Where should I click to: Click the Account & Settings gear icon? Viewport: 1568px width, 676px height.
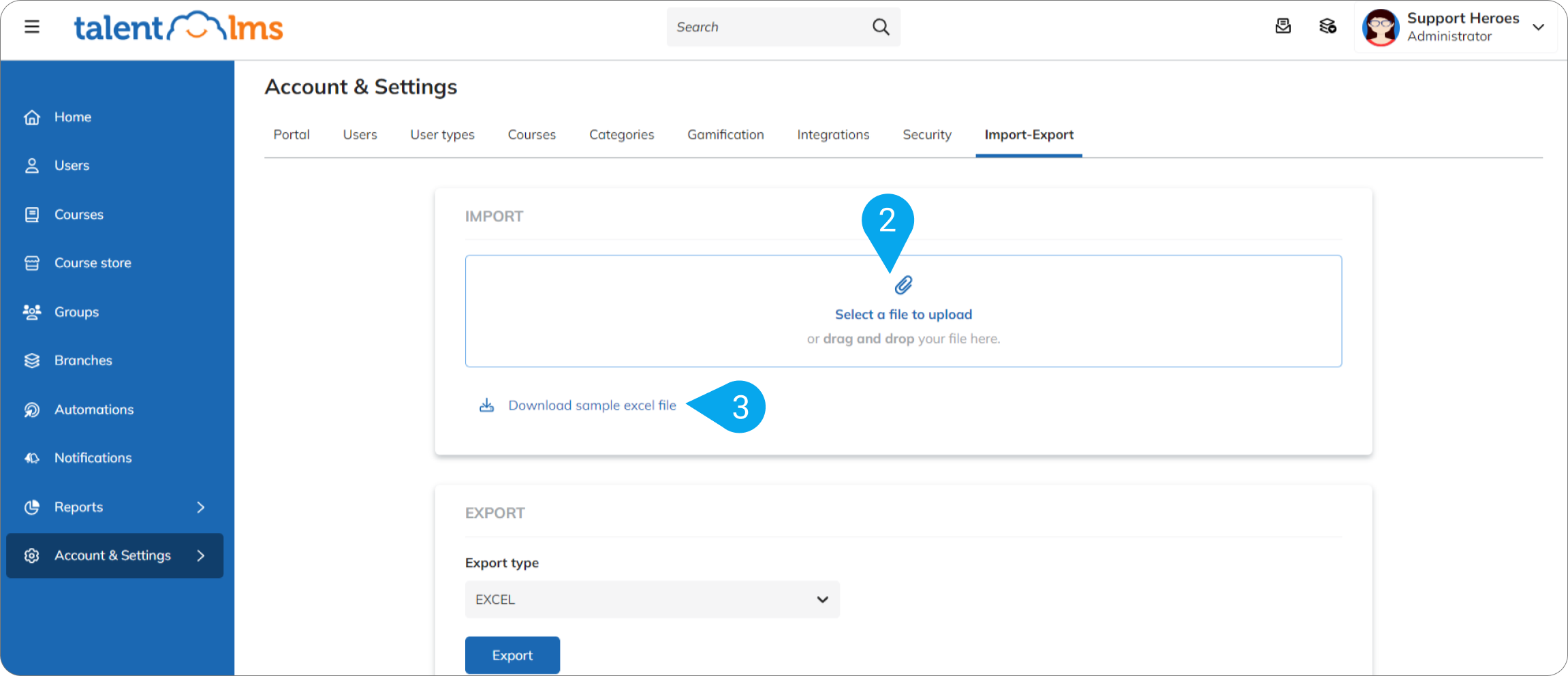point(32,555)
